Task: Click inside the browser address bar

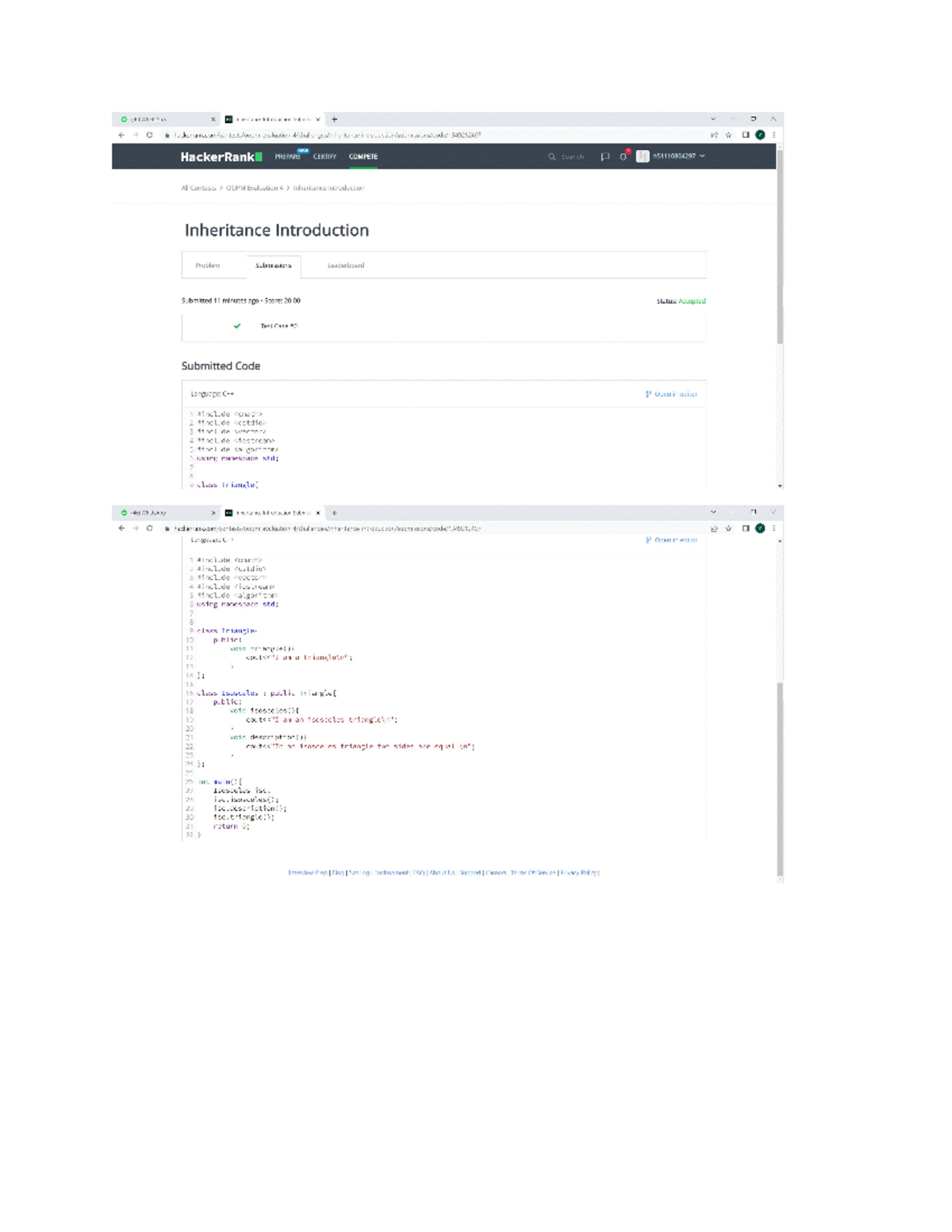Action: (x=357, y=136)
